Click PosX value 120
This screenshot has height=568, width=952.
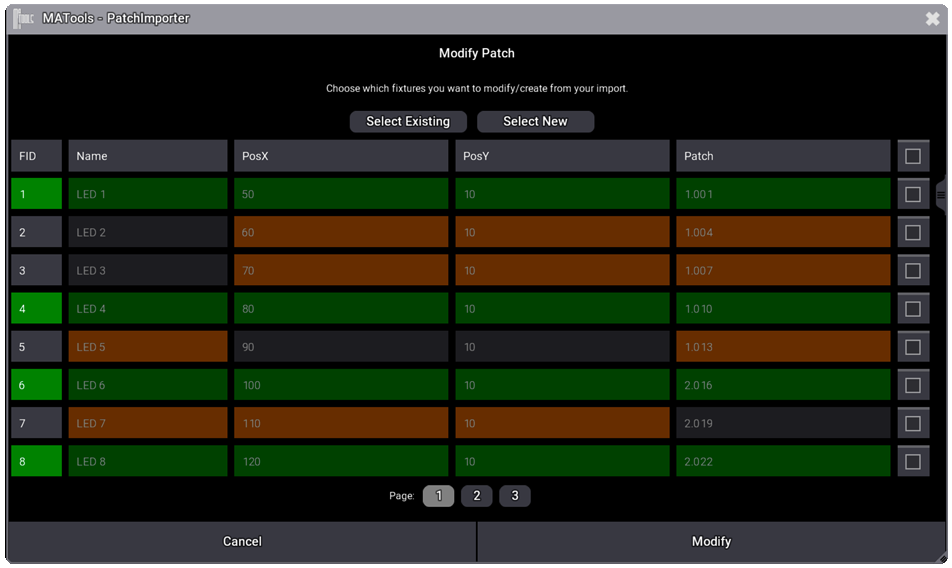341,462
